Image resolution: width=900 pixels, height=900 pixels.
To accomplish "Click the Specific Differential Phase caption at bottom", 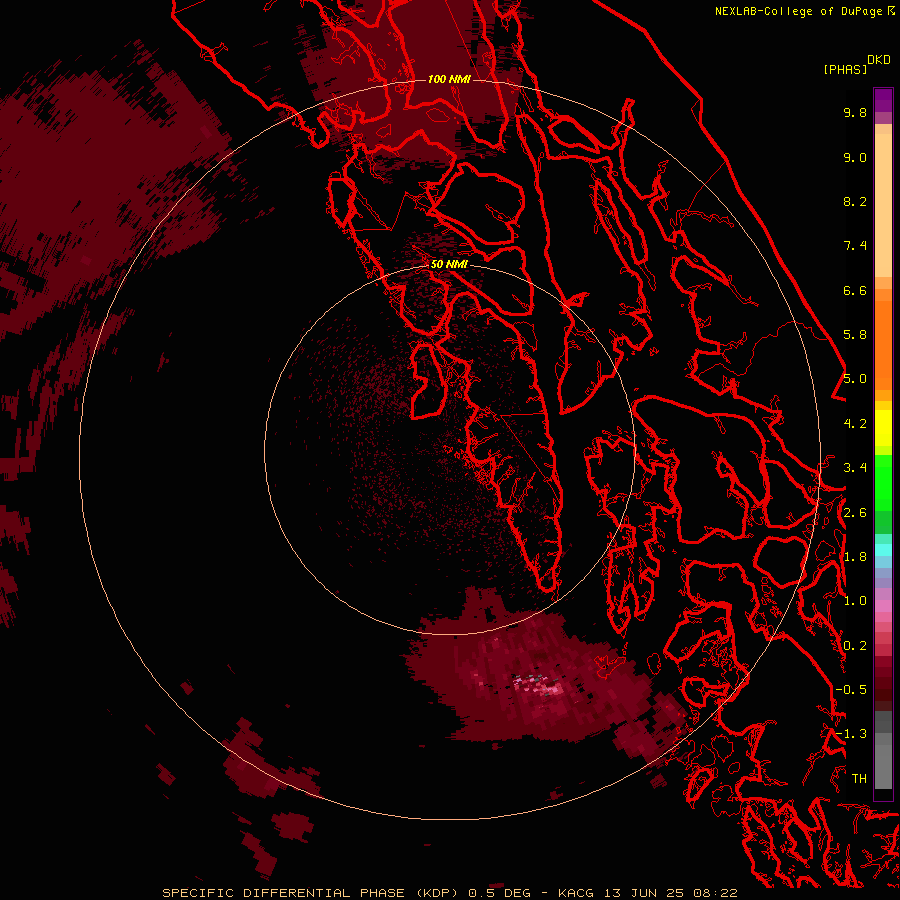I will point(449,893).
